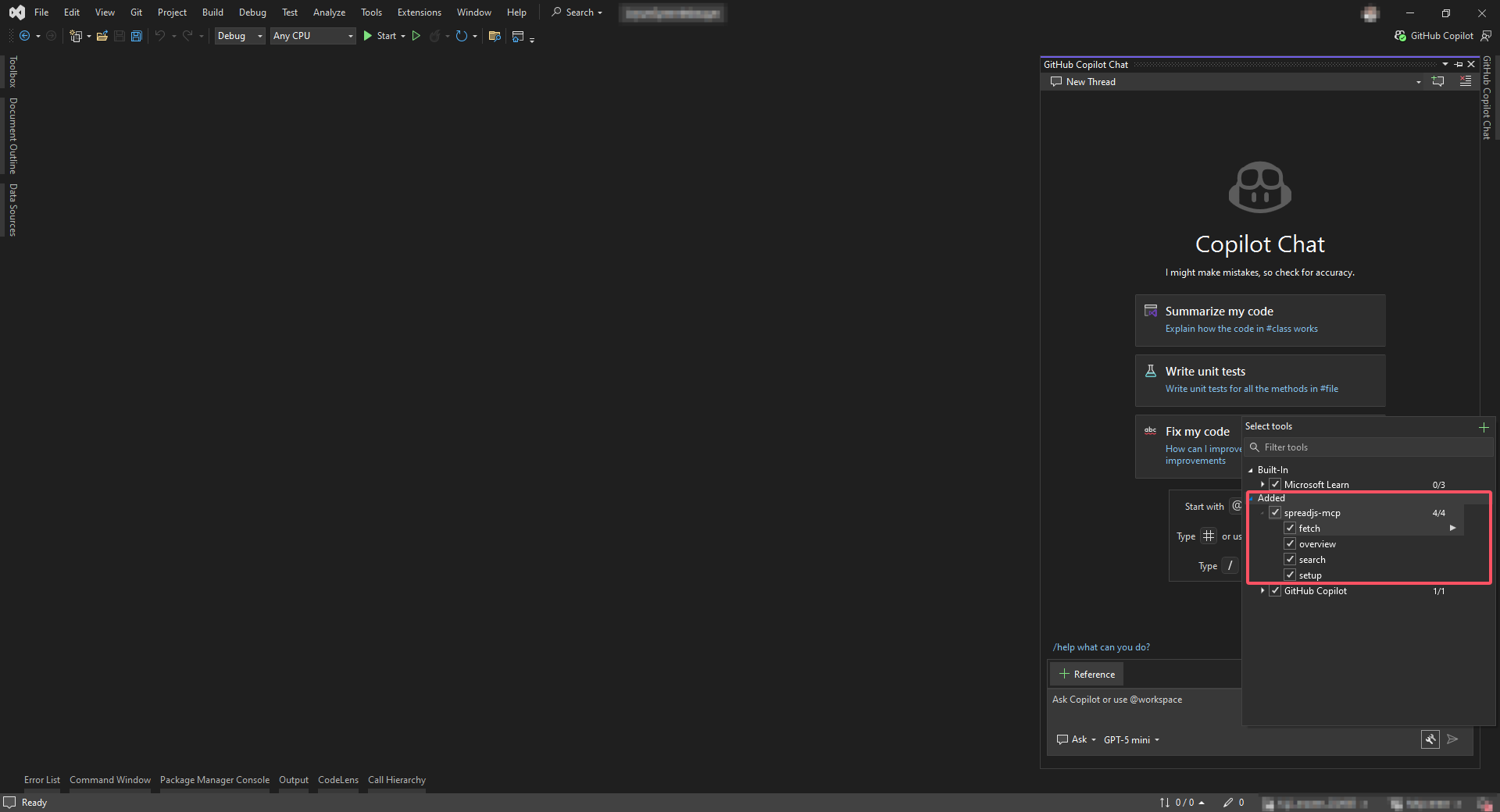Open the Debug configuration dropdown
This screenshot has width=1500, height=812.
[x=240, y=36]
